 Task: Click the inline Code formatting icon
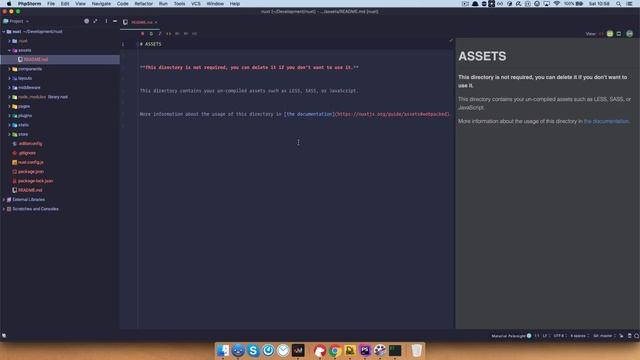click(x=169, y=33)
